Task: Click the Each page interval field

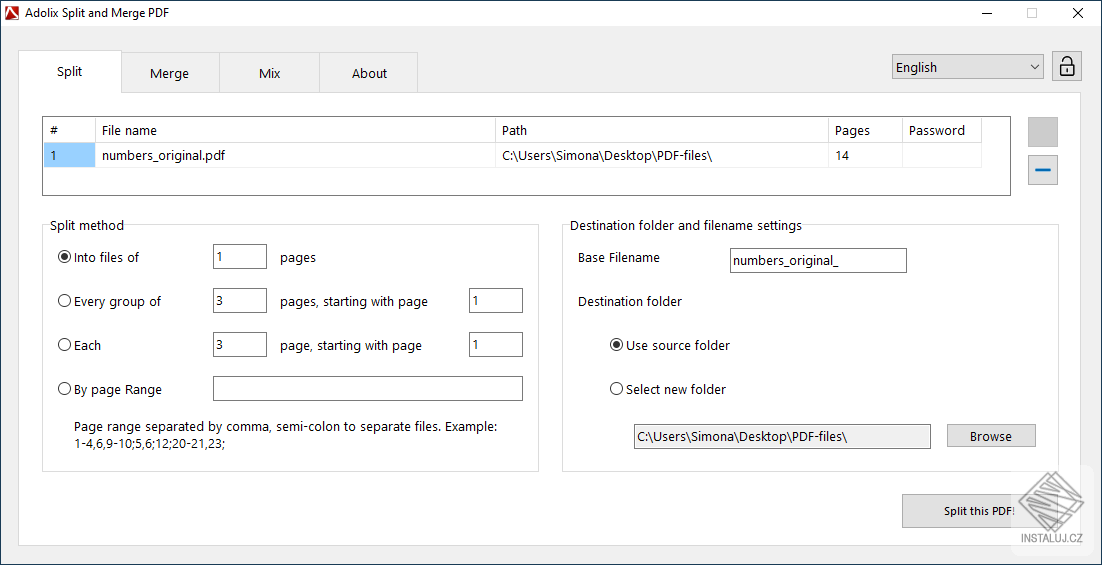Action: click(240, 345)
